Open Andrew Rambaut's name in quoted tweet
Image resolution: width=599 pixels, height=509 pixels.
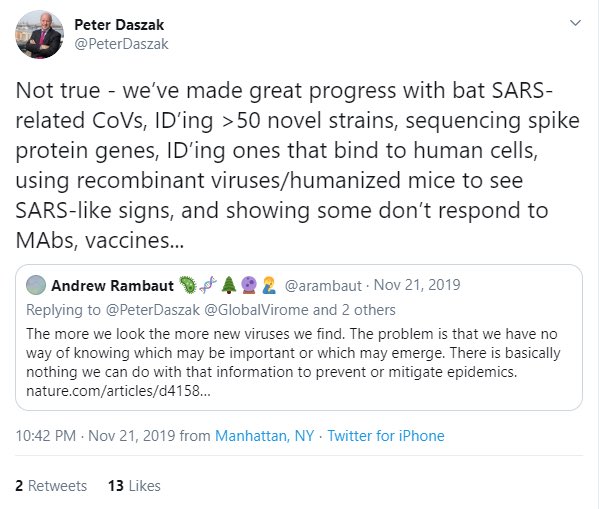tap(112, 285)
